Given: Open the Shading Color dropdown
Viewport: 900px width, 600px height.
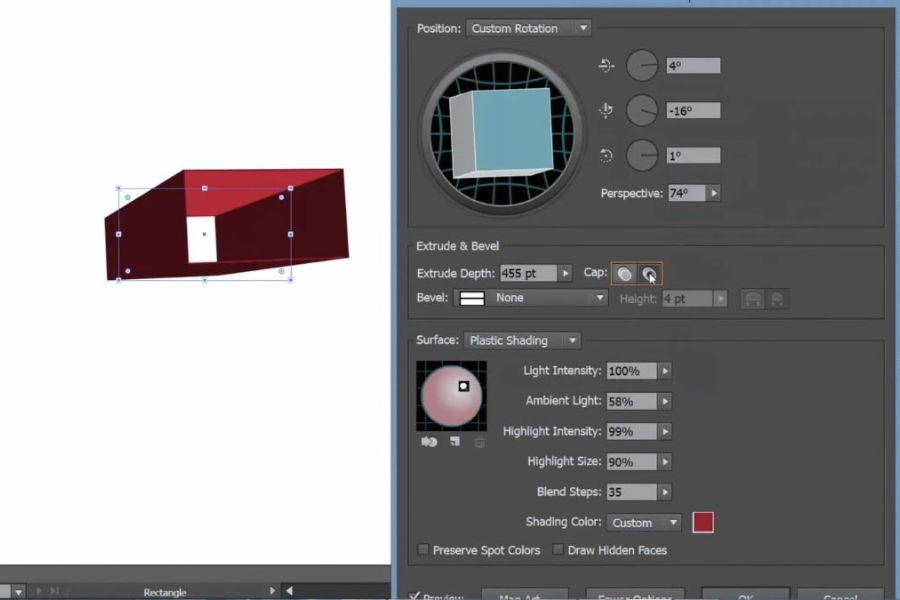Looking at the screenshot, I should [x=644, y=522].
